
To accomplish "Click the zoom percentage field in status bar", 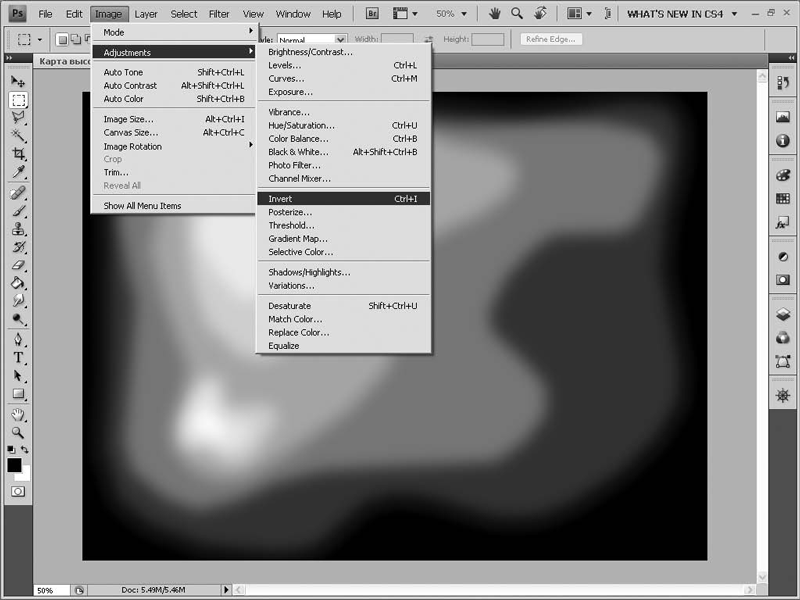I will pos(51,590).
